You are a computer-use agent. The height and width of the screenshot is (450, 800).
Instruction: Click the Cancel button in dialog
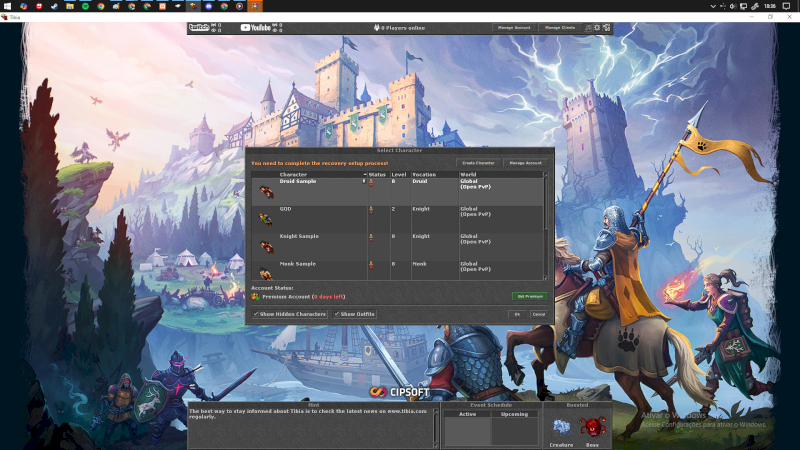(539, 314)
